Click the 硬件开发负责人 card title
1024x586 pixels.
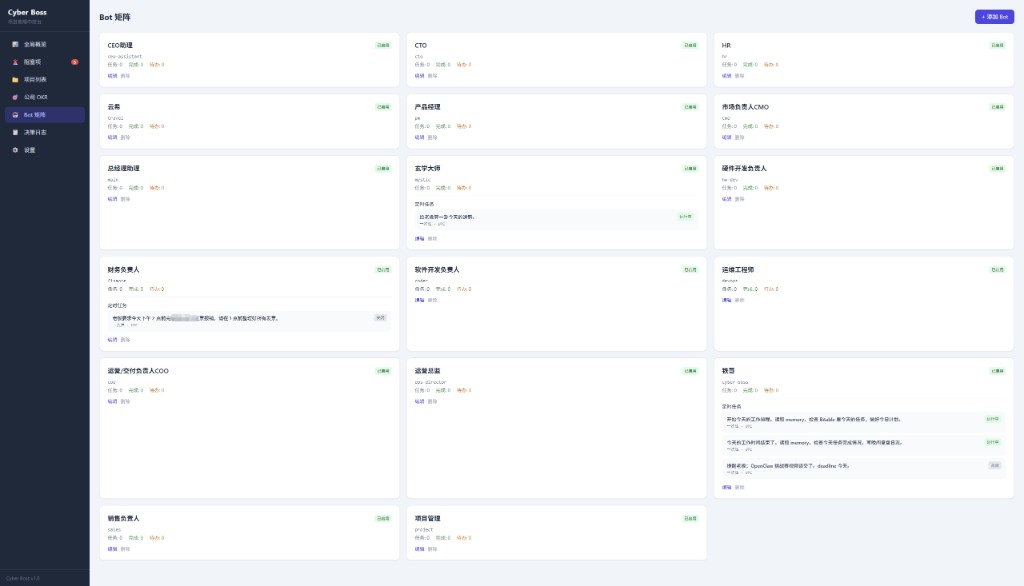coord(744,169)
